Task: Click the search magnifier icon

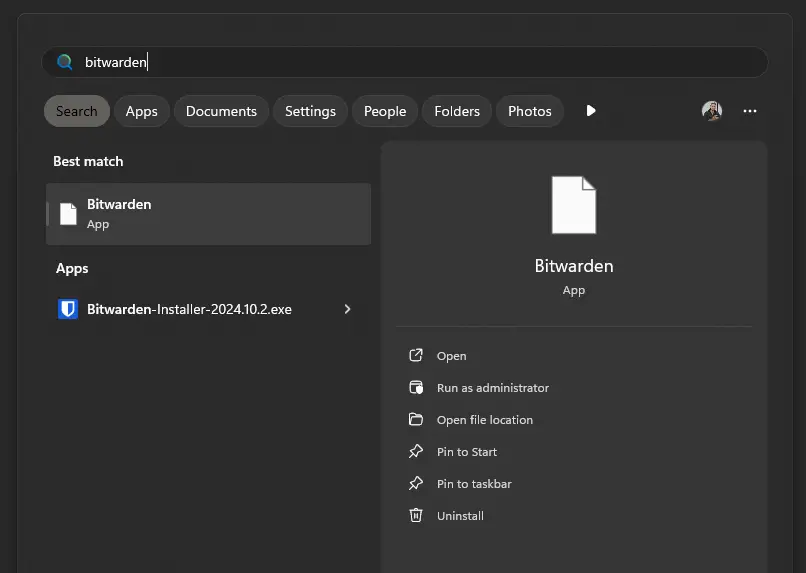Action: (65, 62)
